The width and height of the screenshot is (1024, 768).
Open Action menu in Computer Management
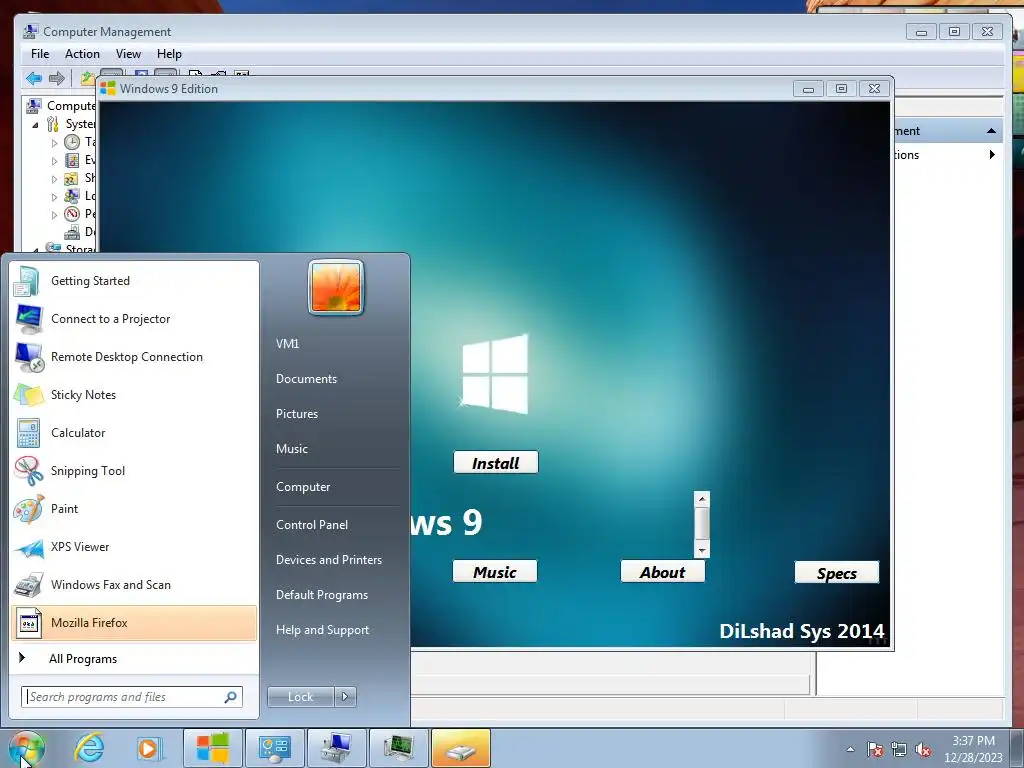(x=82, y=54)
